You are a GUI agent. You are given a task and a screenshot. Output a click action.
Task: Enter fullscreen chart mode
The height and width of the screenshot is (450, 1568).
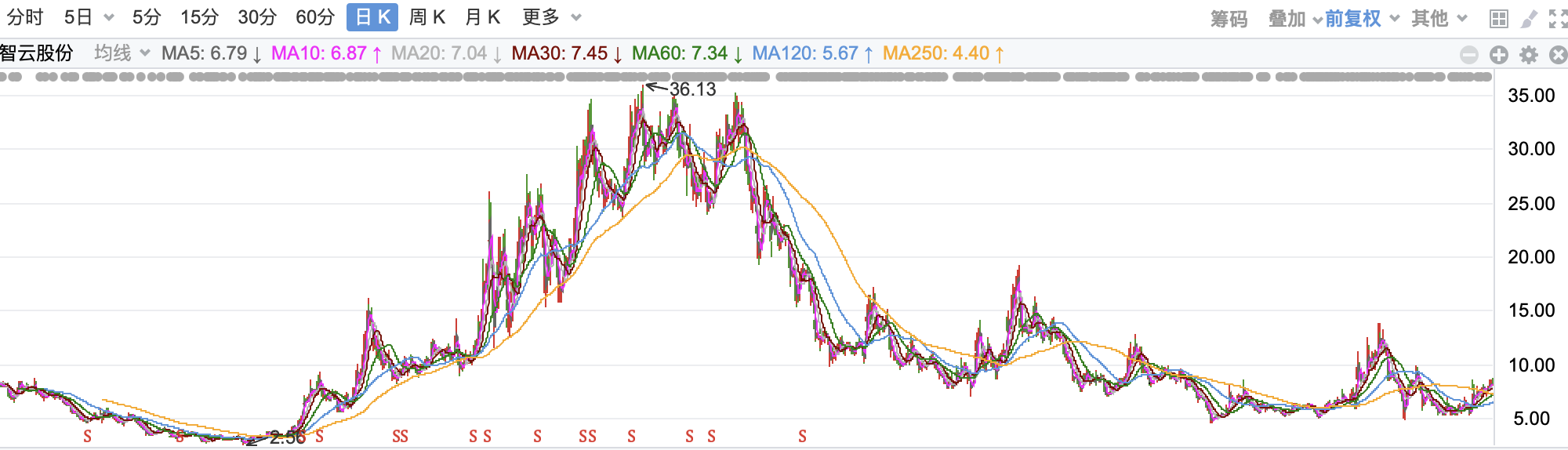1558,19
